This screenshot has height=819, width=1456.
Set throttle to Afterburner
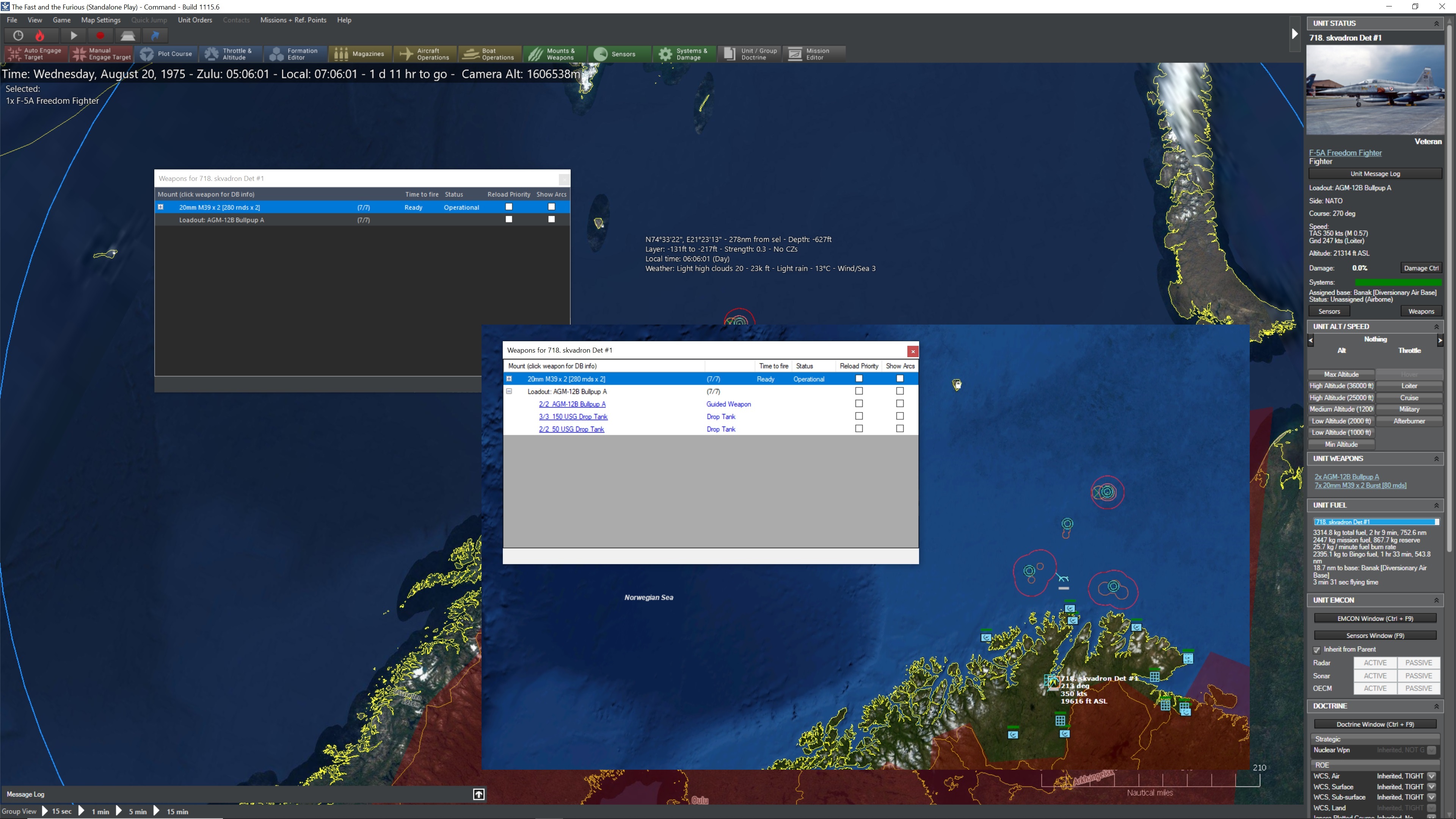click(1409, 421)
